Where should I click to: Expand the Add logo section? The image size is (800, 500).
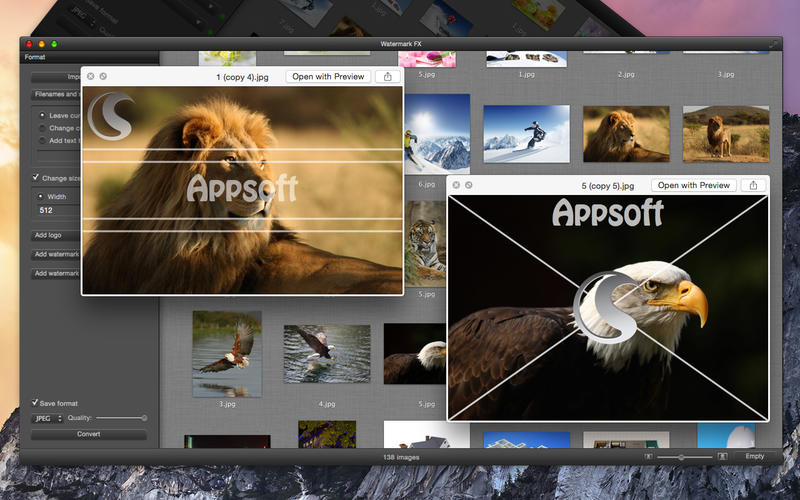coord(56,235)
